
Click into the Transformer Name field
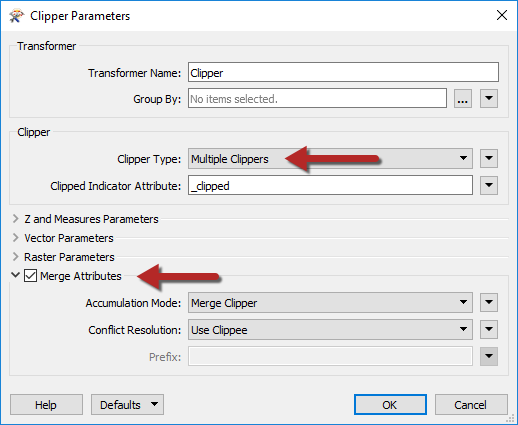pos(343,72)
